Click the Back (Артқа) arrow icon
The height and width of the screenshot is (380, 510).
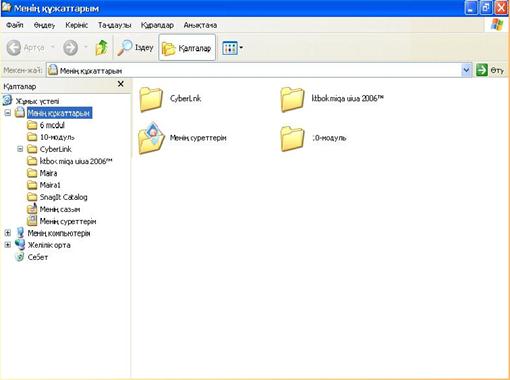click(x=14, y=48)
